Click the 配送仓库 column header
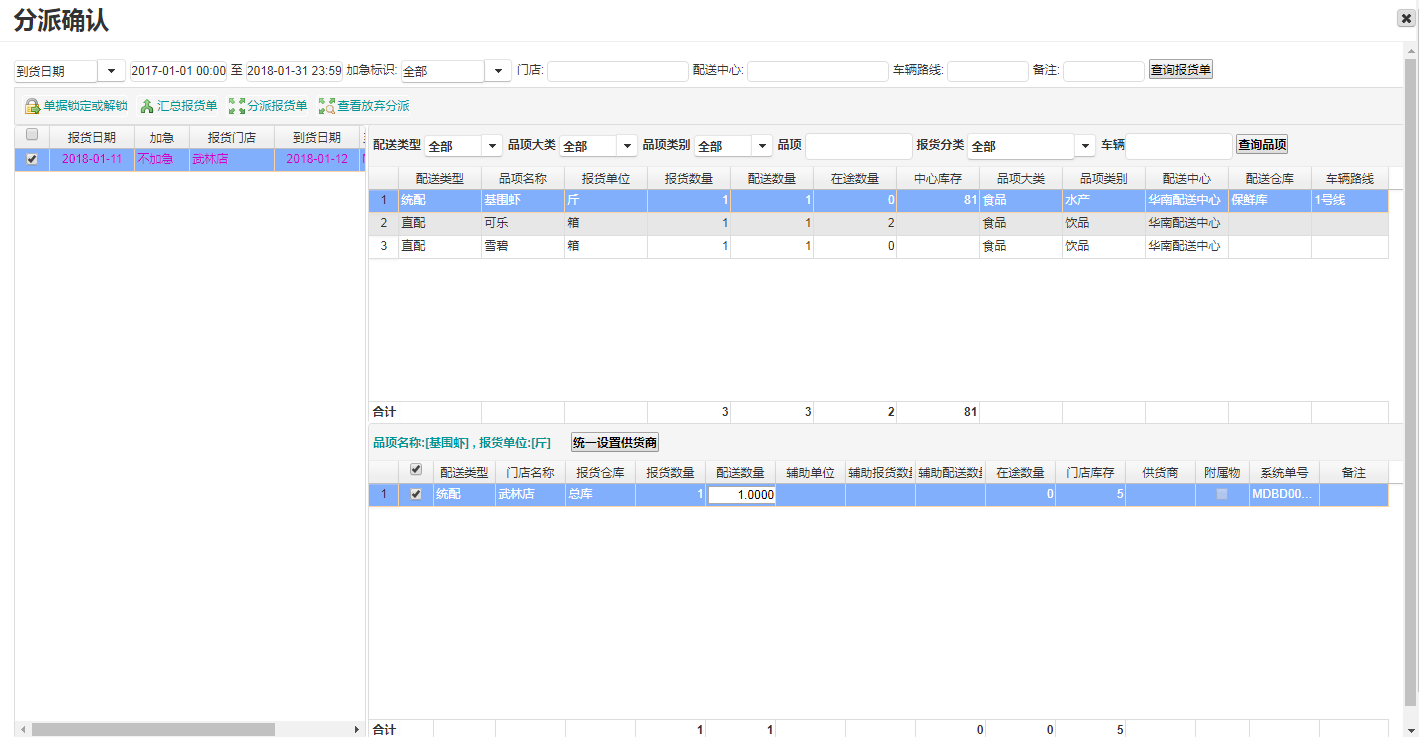The height and width of the screenshot is (737, 1419). (x=1270, y=178)
